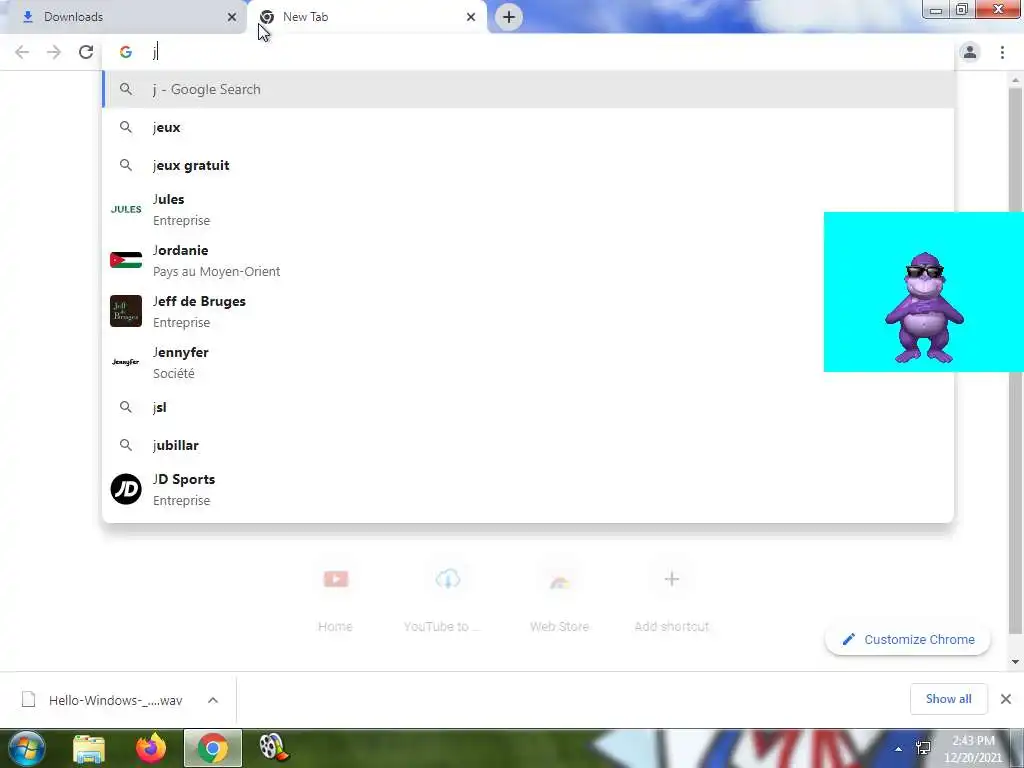Select the 'jeux' search suggestion
This screenshot has height=768, width=1024.
(528, 127)
